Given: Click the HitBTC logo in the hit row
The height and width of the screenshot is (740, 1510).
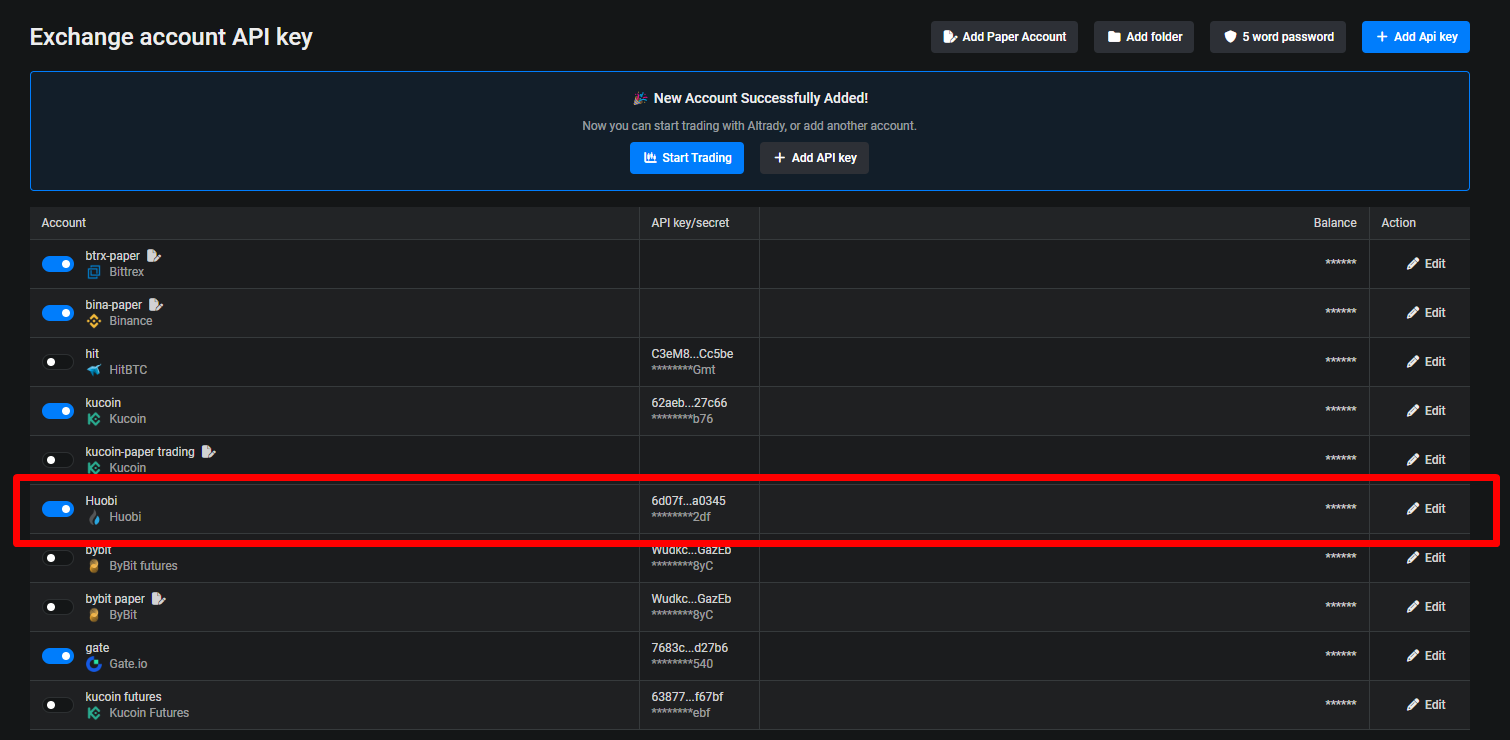Looking at the screenshot, I should pos(94,370).
